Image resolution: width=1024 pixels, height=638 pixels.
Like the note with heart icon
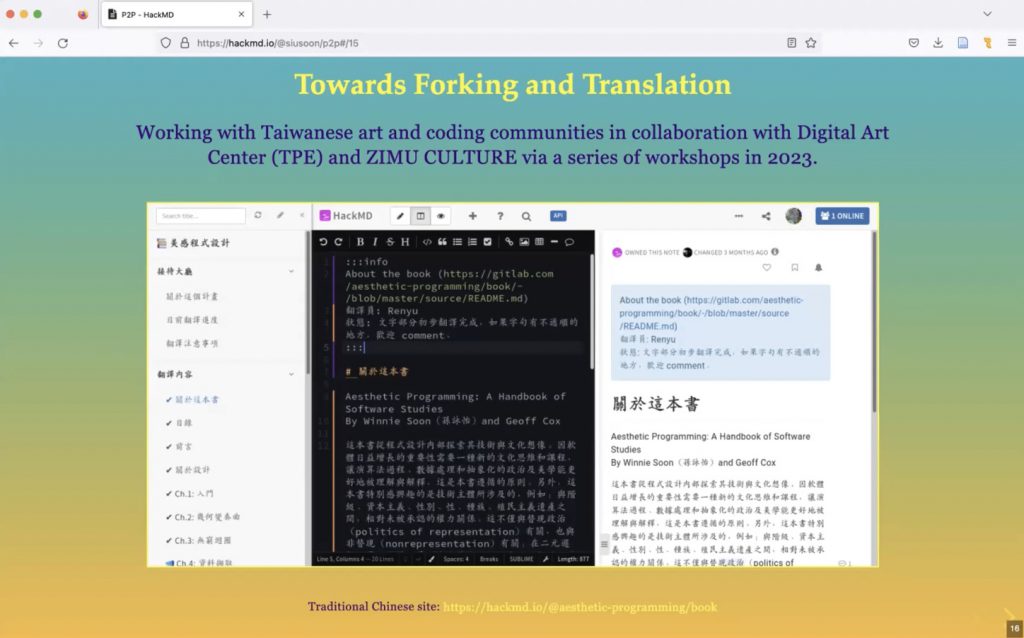coord(767,267)
